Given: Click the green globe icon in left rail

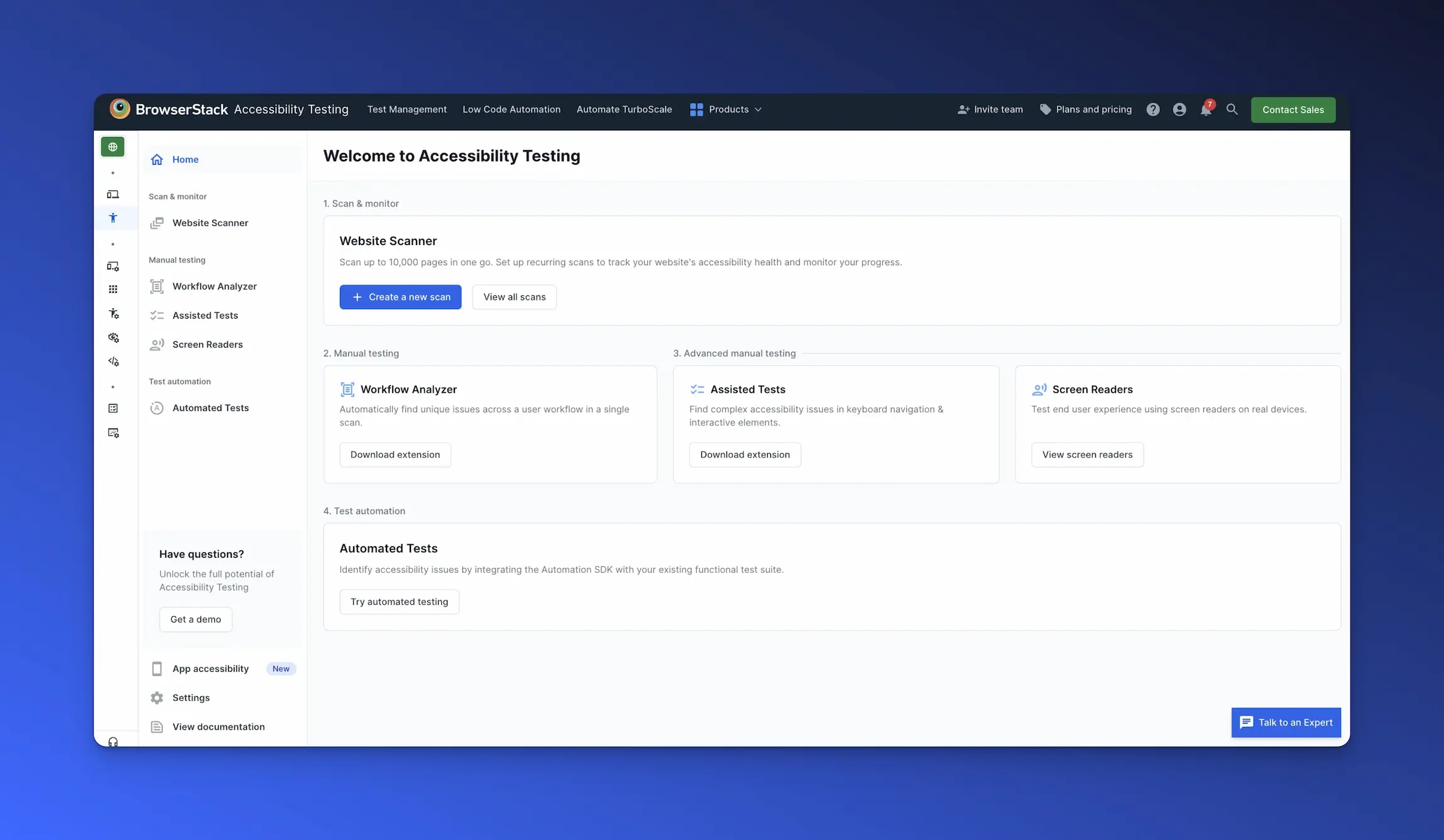Looking at the screenshot, I should click(112, 147).
